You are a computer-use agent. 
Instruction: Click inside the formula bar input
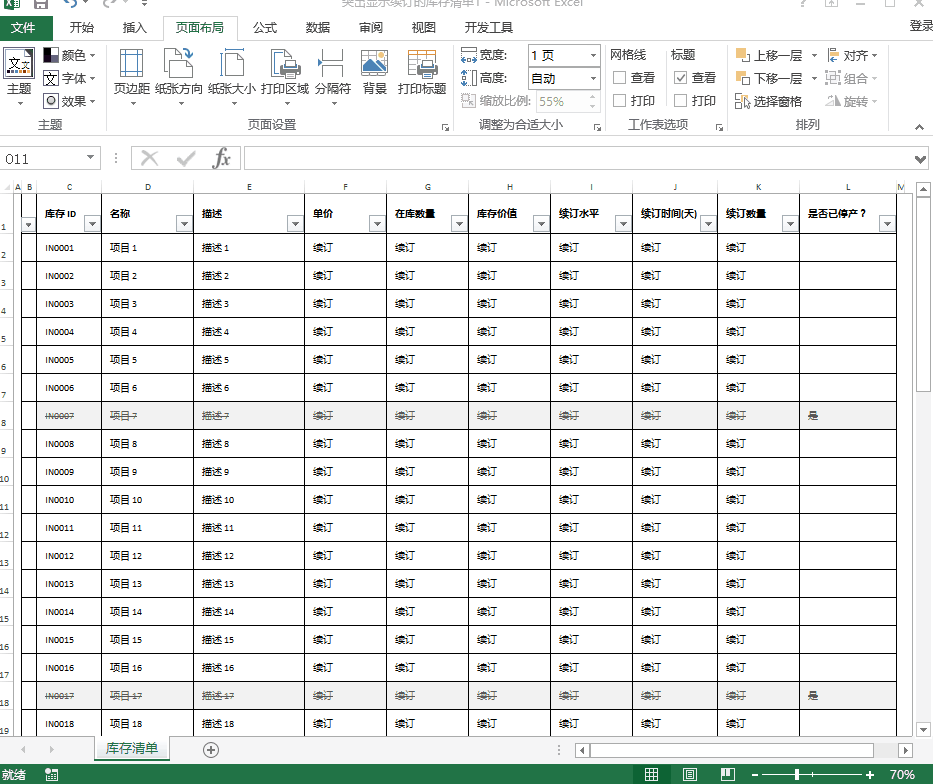578,159
